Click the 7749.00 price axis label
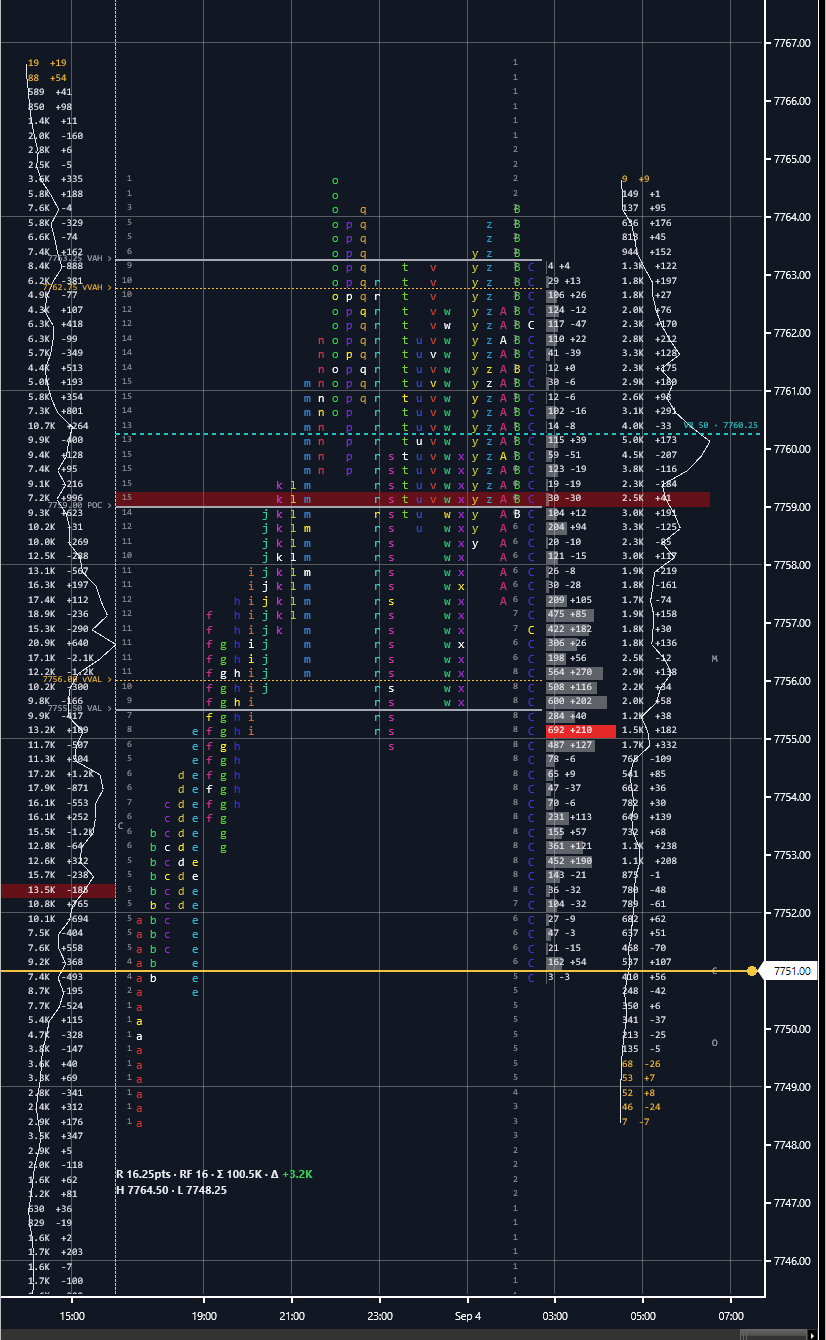Viewport: 826px width, 1340px height. coord(792,1087)
